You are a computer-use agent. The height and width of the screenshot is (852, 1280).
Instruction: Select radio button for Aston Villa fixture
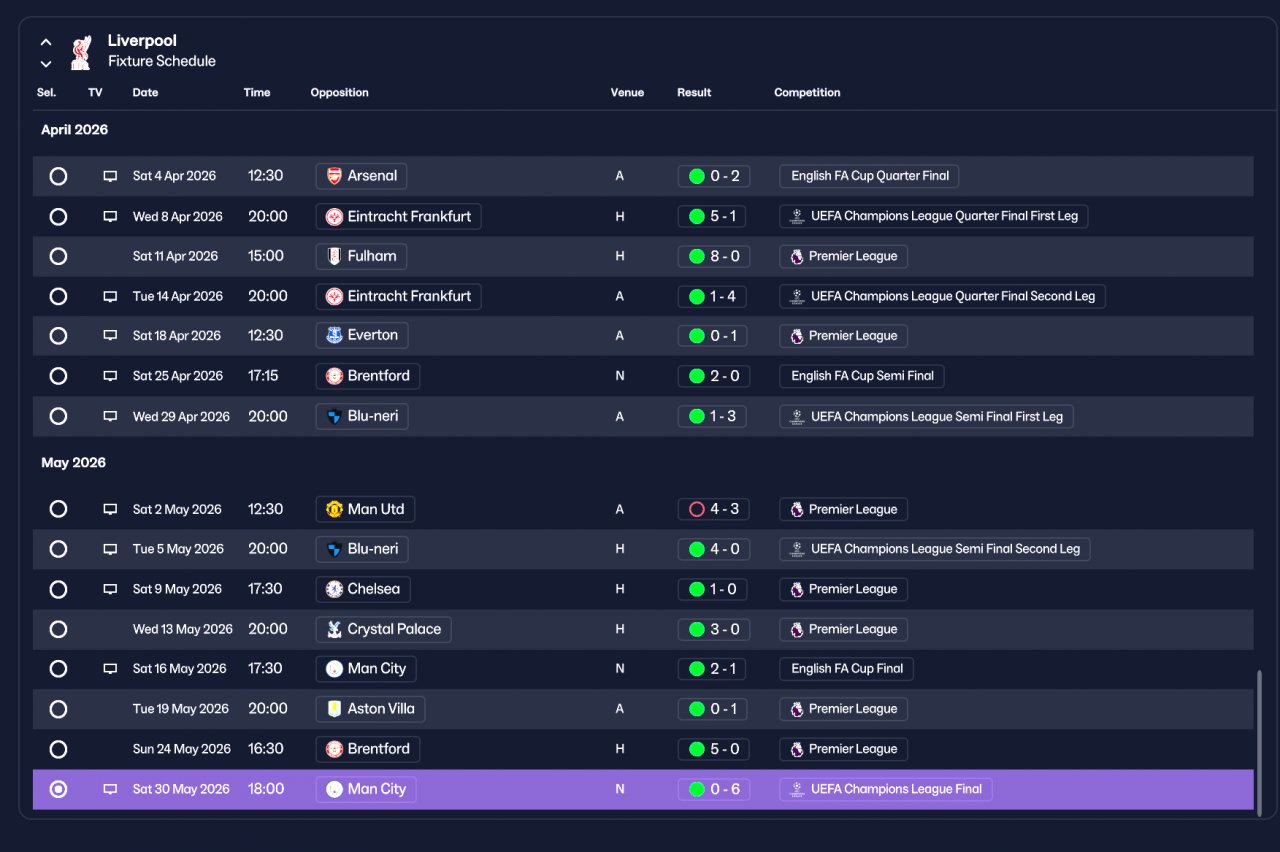tap(58, 709)
